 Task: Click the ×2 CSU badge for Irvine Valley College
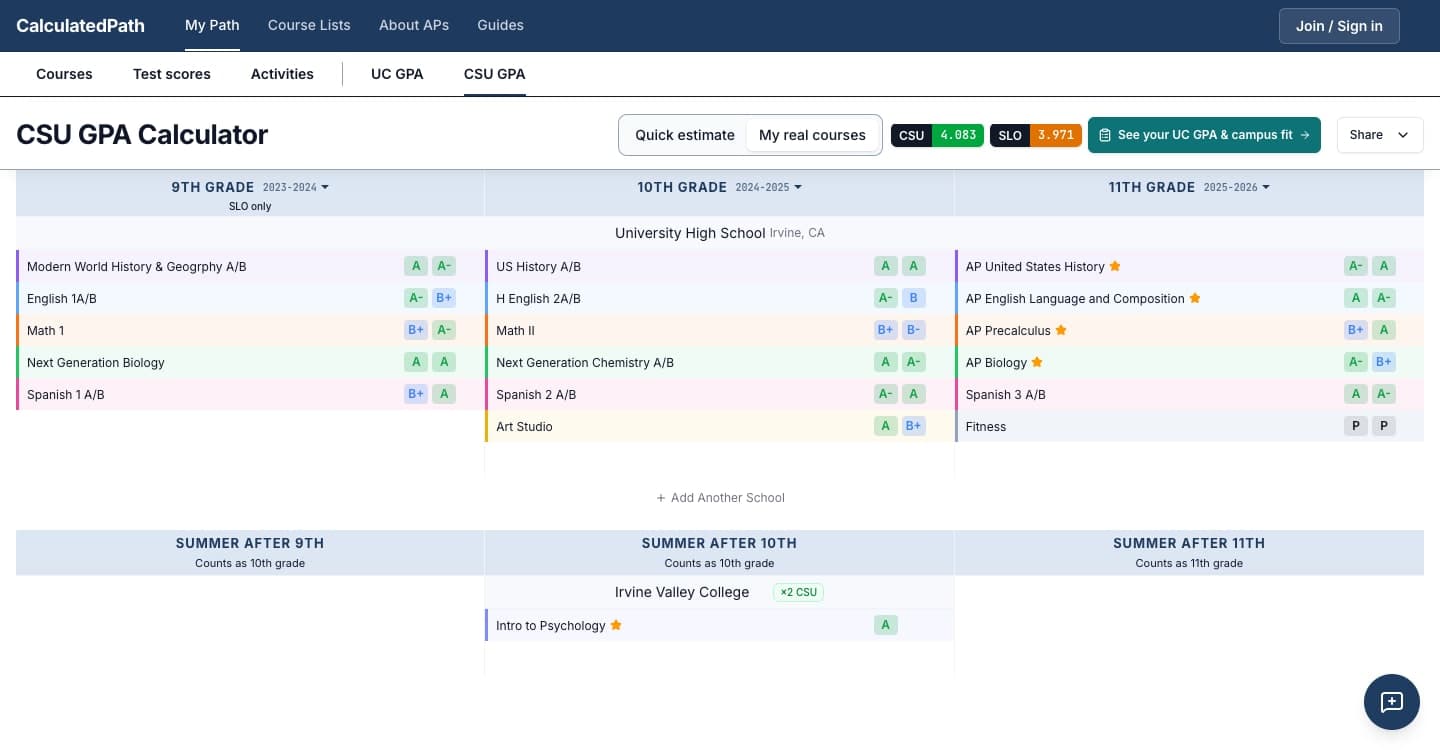coord(799,592)
